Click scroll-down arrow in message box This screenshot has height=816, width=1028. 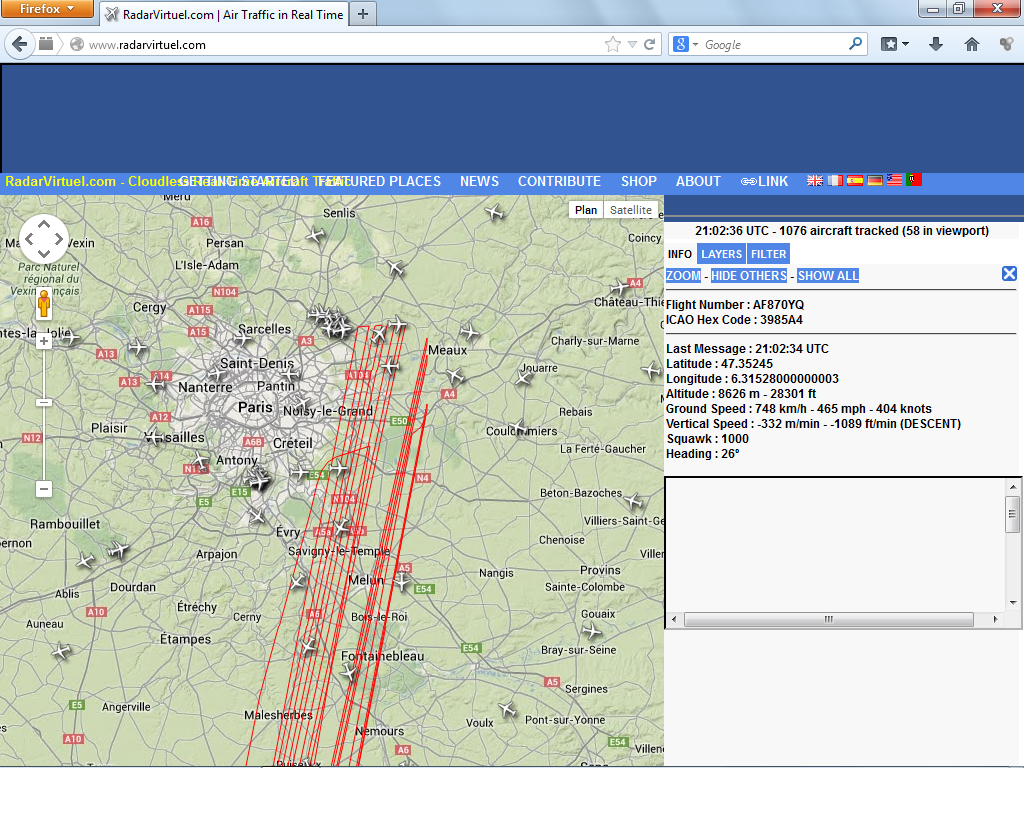coord(1013,602)
